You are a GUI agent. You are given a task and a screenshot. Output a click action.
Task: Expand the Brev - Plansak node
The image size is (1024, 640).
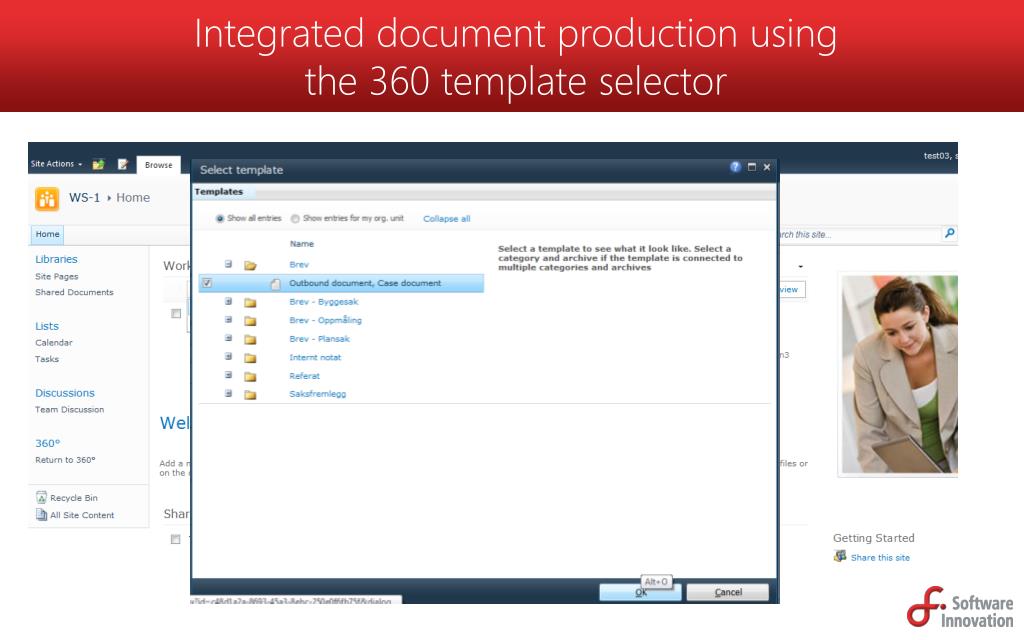[229, 338]
